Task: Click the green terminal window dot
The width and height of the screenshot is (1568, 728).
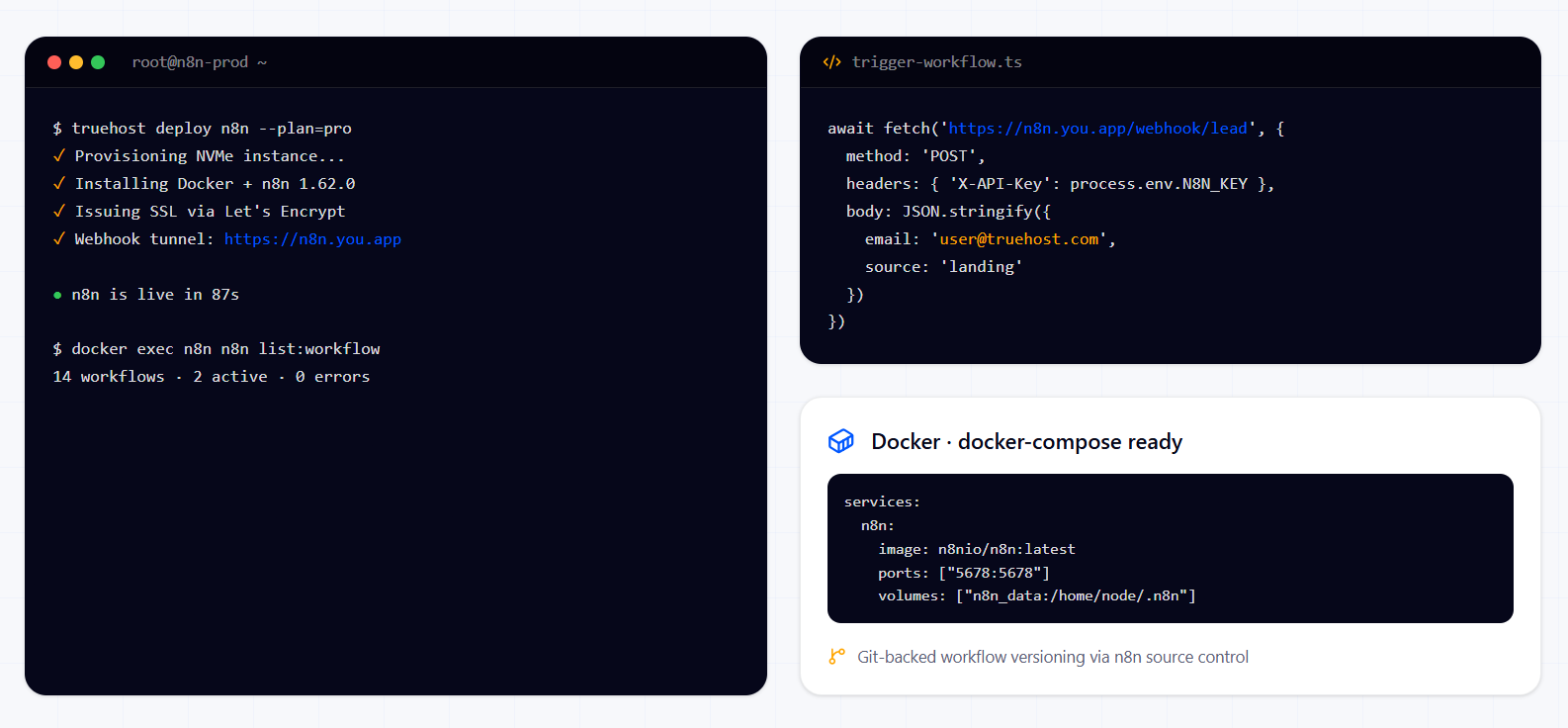Action: click(98, 62)
